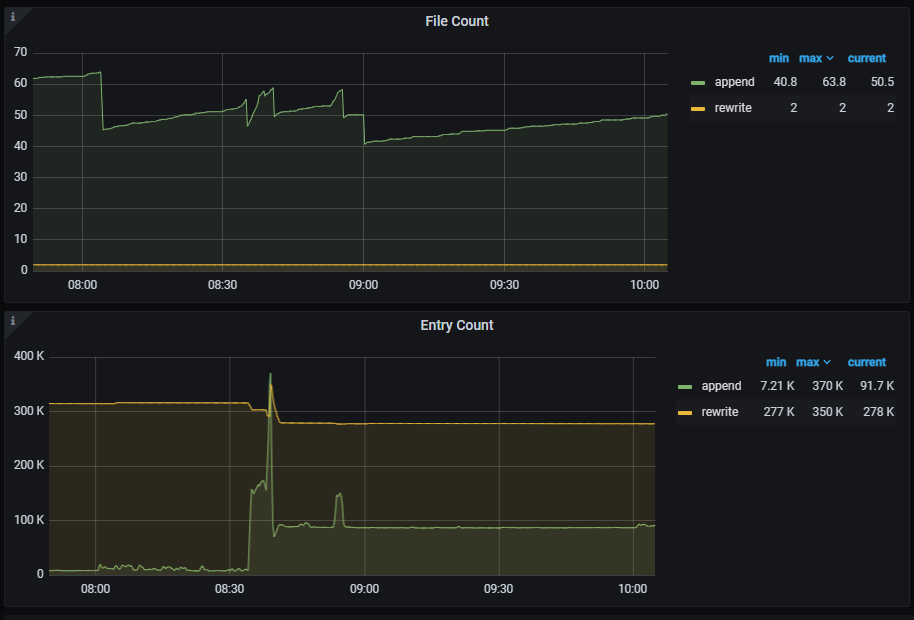Toggle the rewrite series in File Count legend
Viewport: 914px width, 620px height.
coord(733,108)
